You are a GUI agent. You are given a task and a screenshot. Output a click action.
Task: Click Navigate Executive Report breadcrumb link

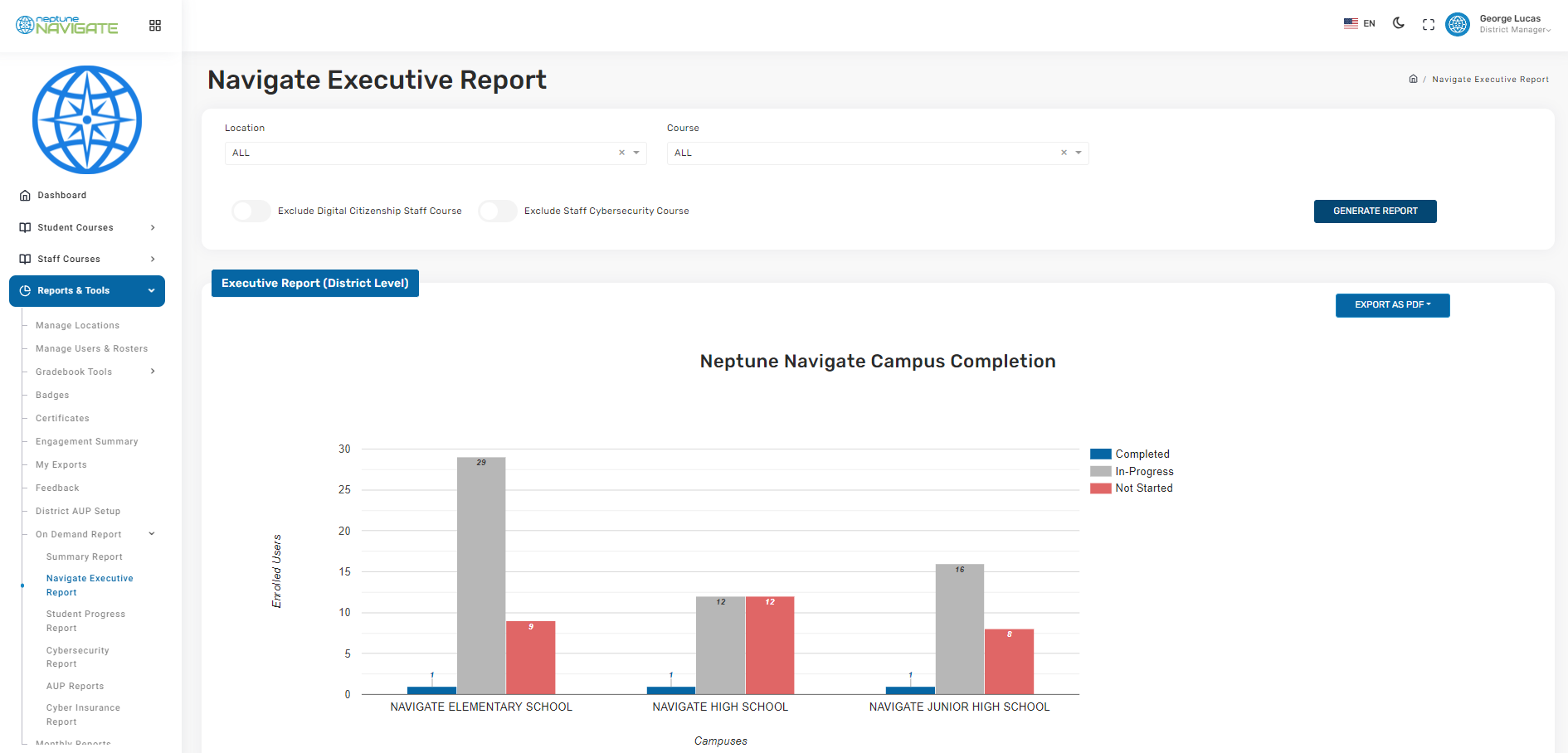pos(1490,80)
